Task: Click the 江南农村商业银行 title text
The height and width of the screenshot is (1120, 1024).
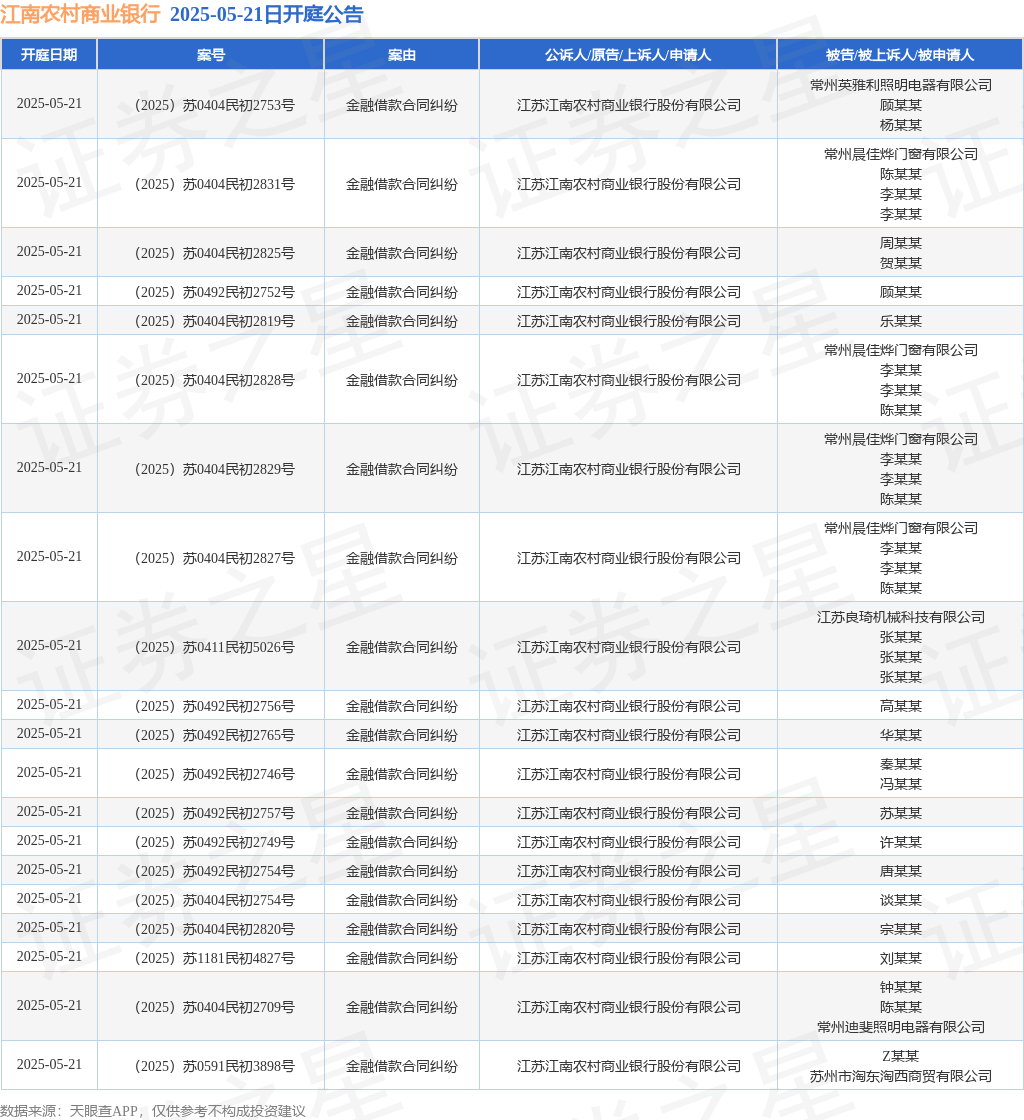Action: (81, 14)
